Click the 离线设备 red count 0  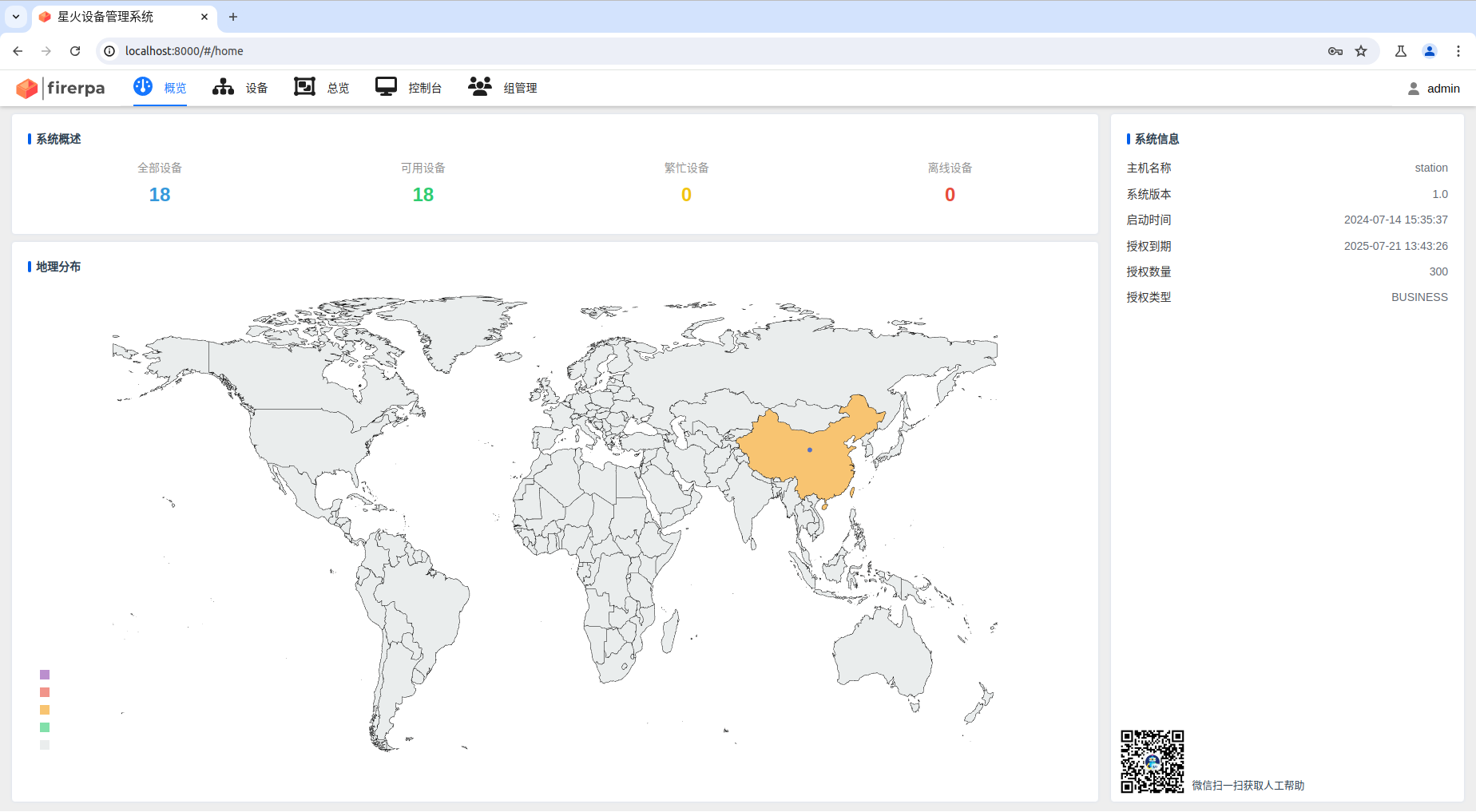pyautogui.click(x=950, y=195)
